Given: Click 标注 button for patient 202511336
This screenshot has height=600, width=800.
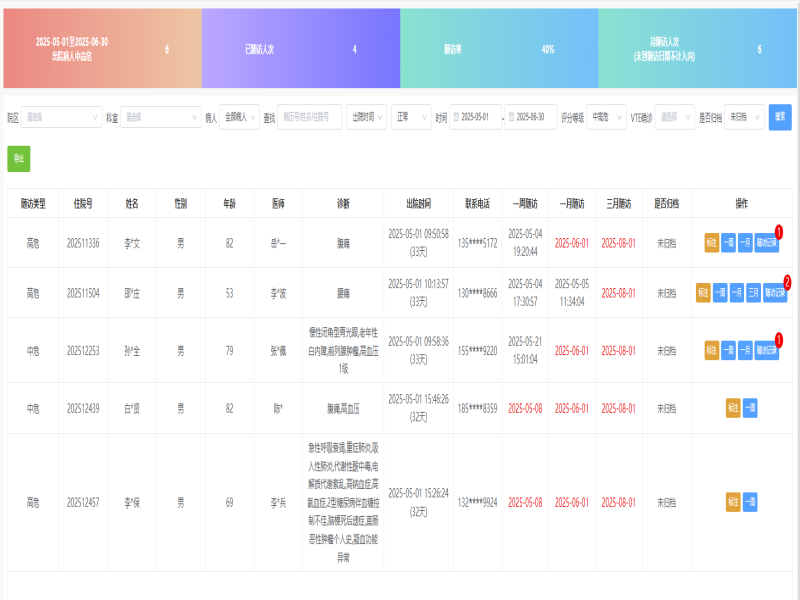Looking at the screenshot, I should 711,242.
